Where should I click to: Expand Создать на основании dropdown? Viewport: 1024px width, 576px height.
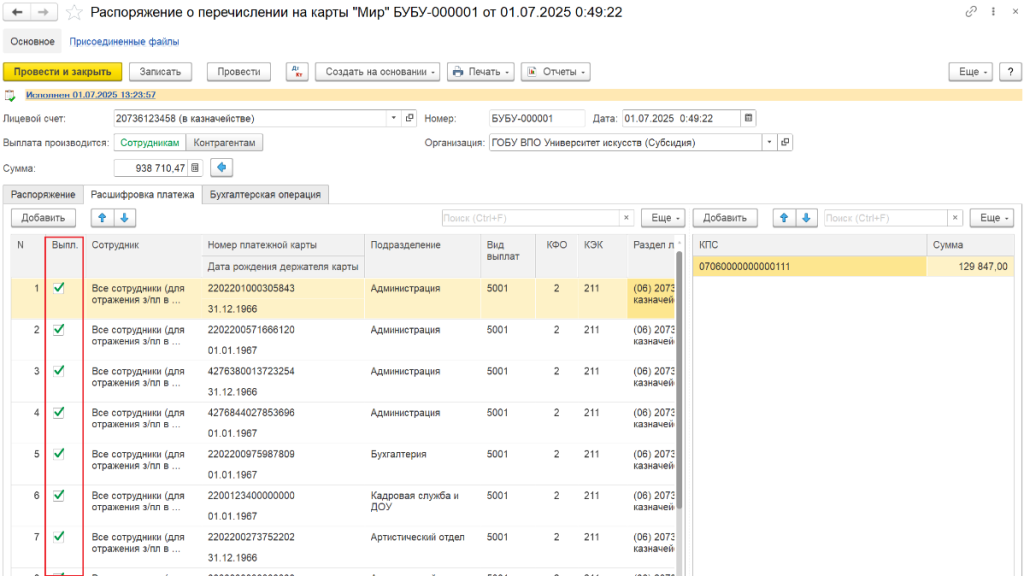pyautogui.click(x=377, y=72)
